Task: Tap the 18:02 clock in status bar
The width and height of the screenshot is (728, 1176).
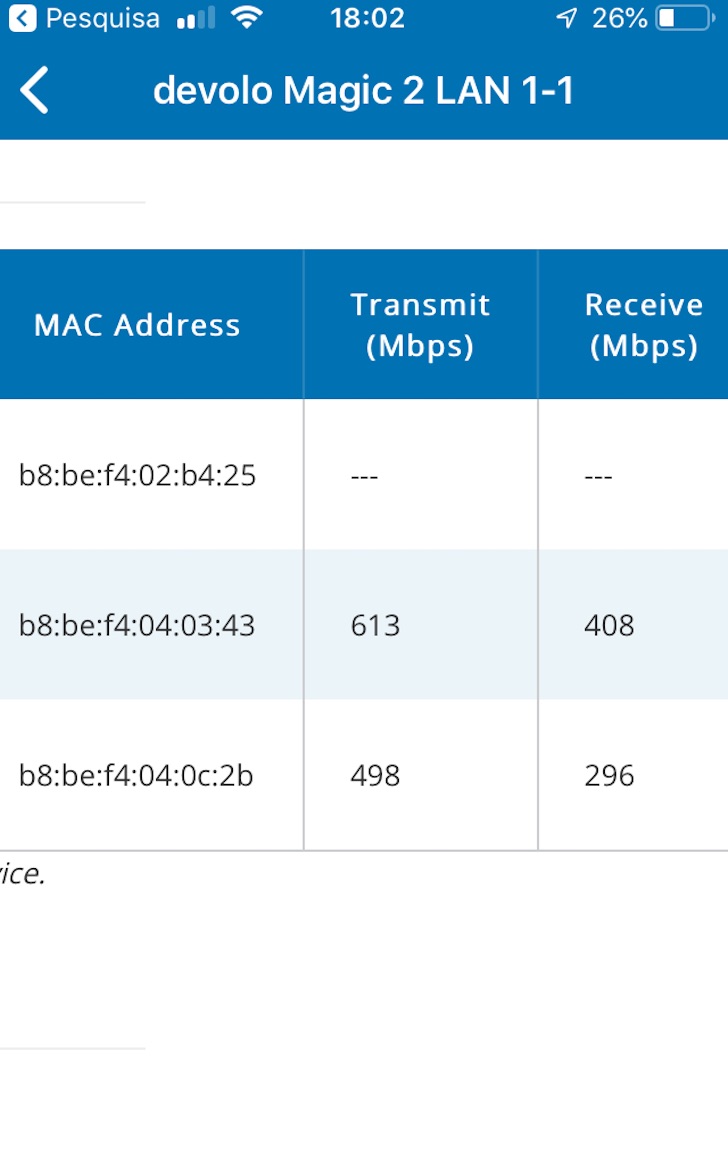Action: (x=367, y=18)
